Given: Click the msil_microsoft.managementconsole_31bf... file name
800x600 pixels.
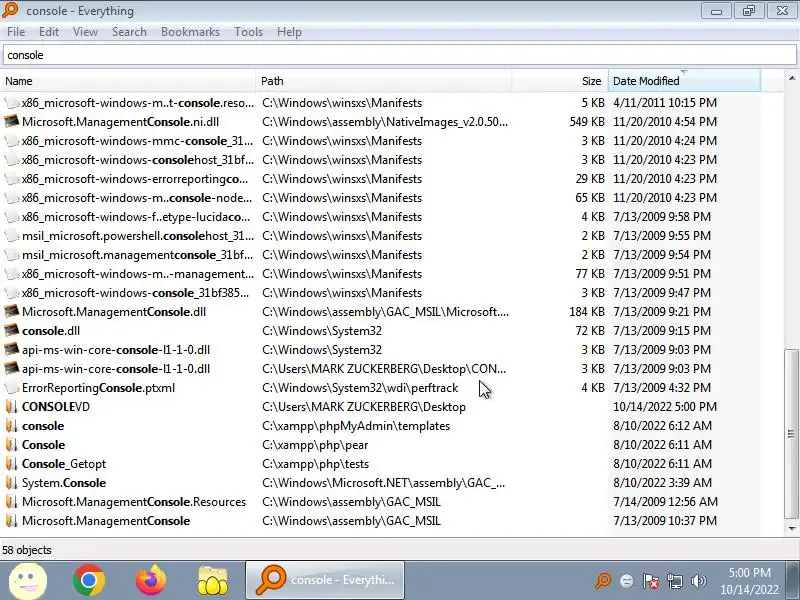Looking at the screenshot, I should click(137, 255).
